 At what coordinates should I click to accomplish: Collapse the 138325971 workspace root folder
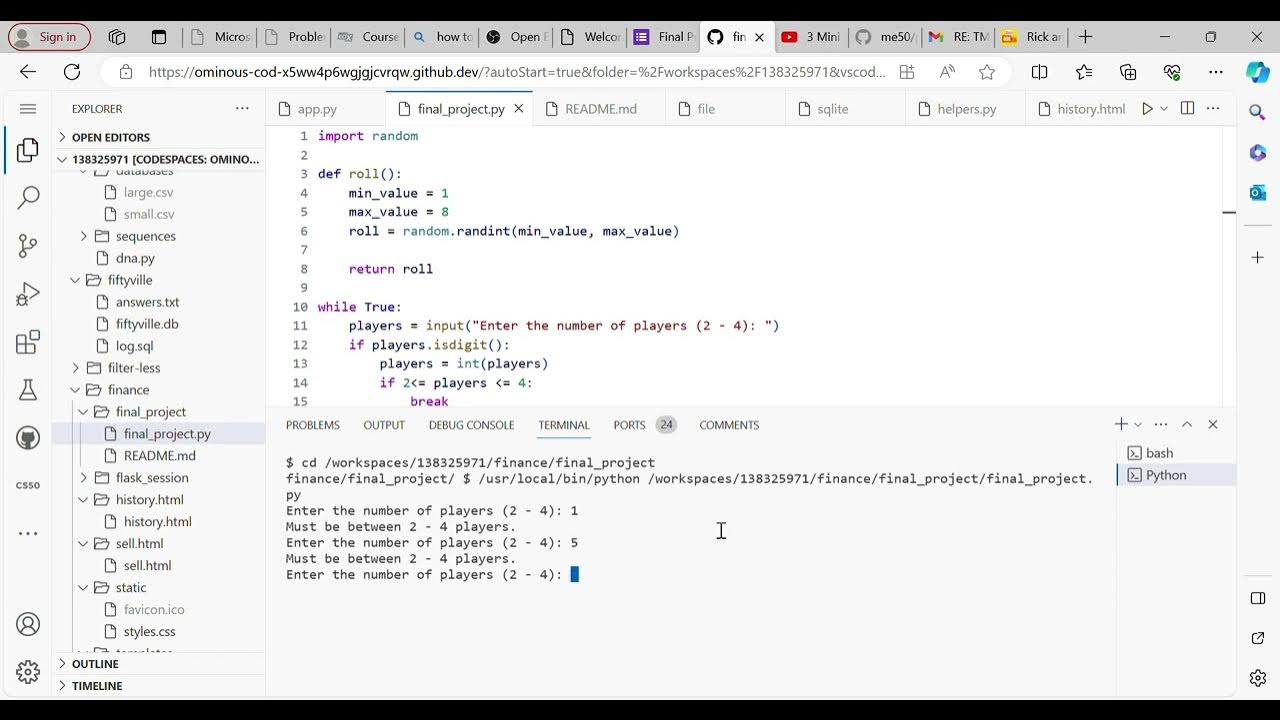tap(159, 159)
